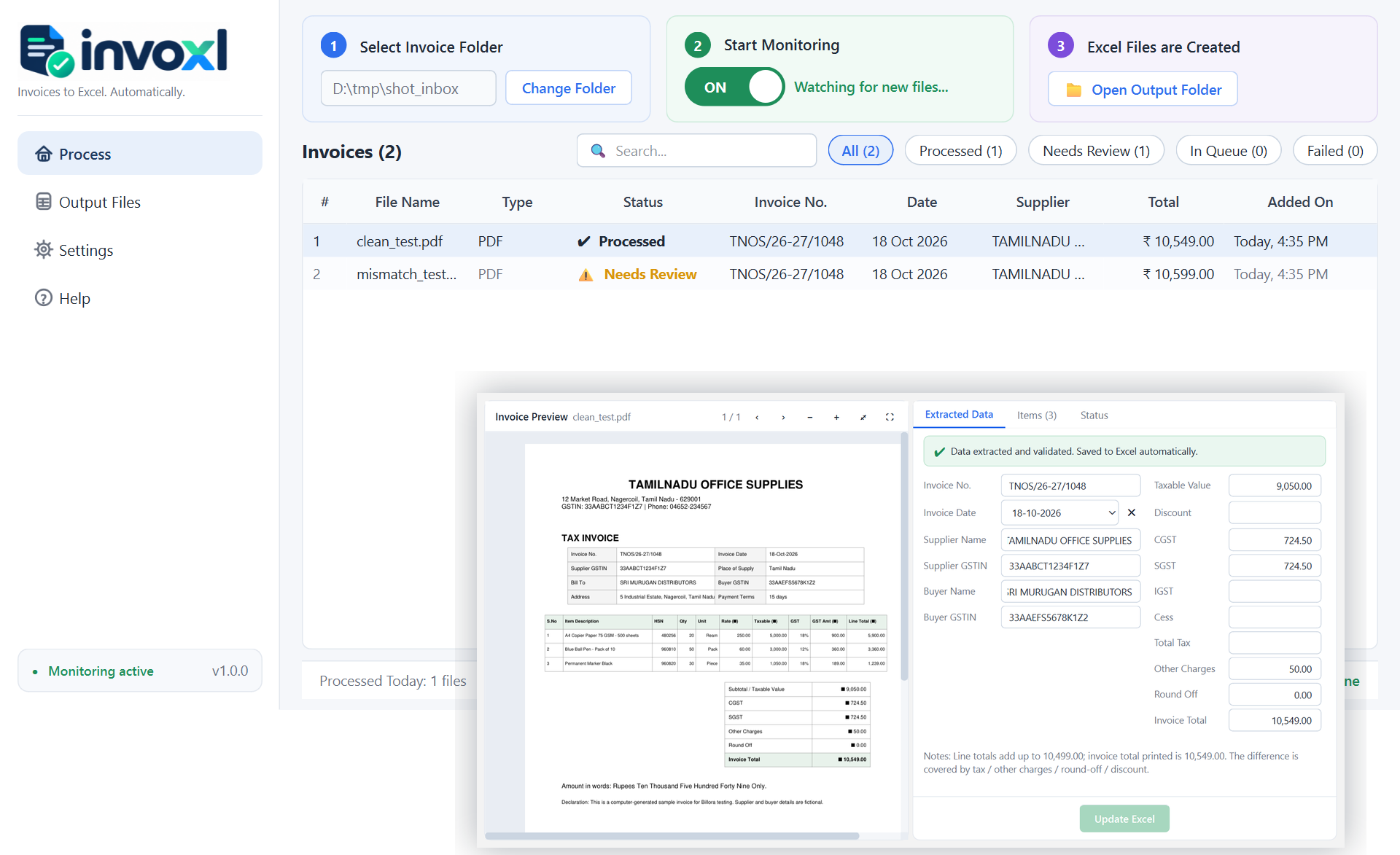Filter invoices by In Queue (0)

[1228, 151]
